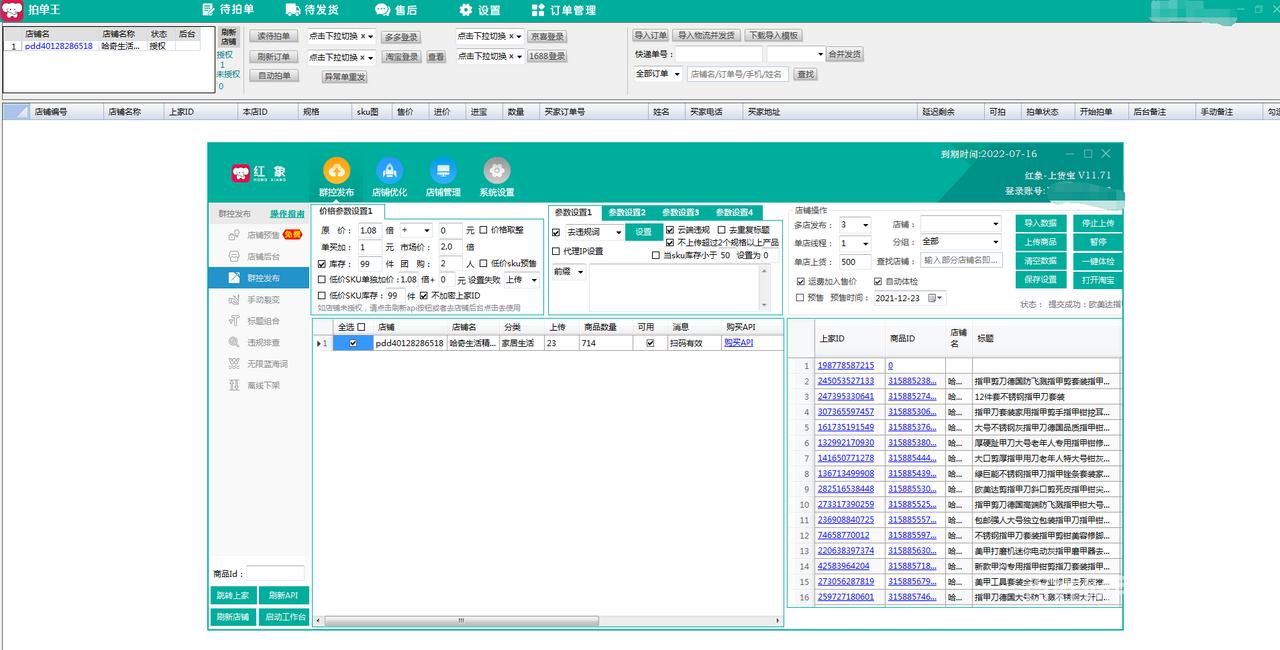
Task: Click 打开淘宝 button
Action: coord(1097,280)
